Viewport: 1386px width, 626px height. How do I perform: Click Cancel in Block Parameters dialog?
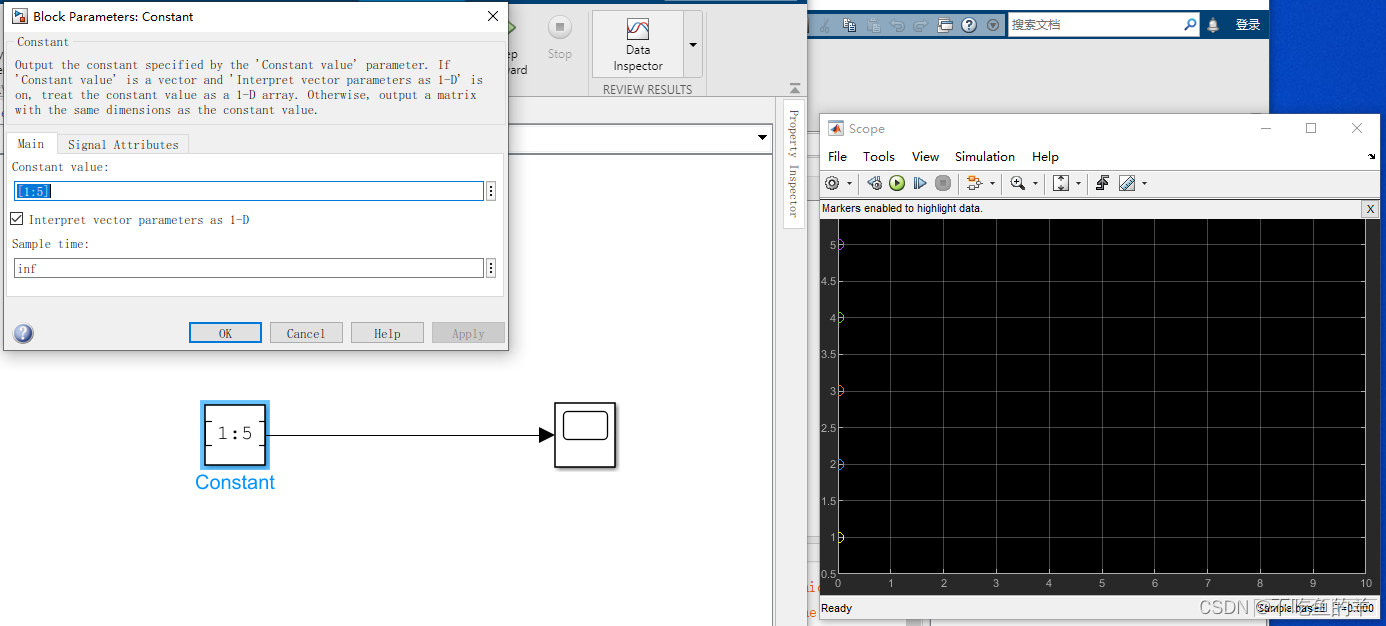click(x=306, y=333)
